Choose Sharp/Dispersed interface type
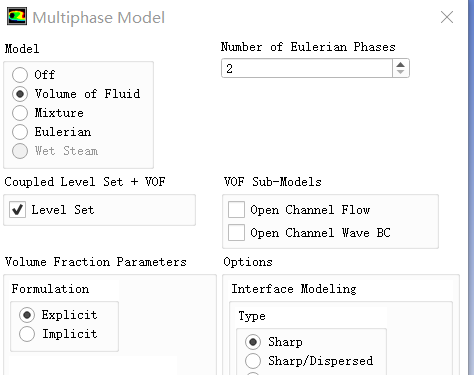This screenshot has width=474, height=375. coord(253,361)
